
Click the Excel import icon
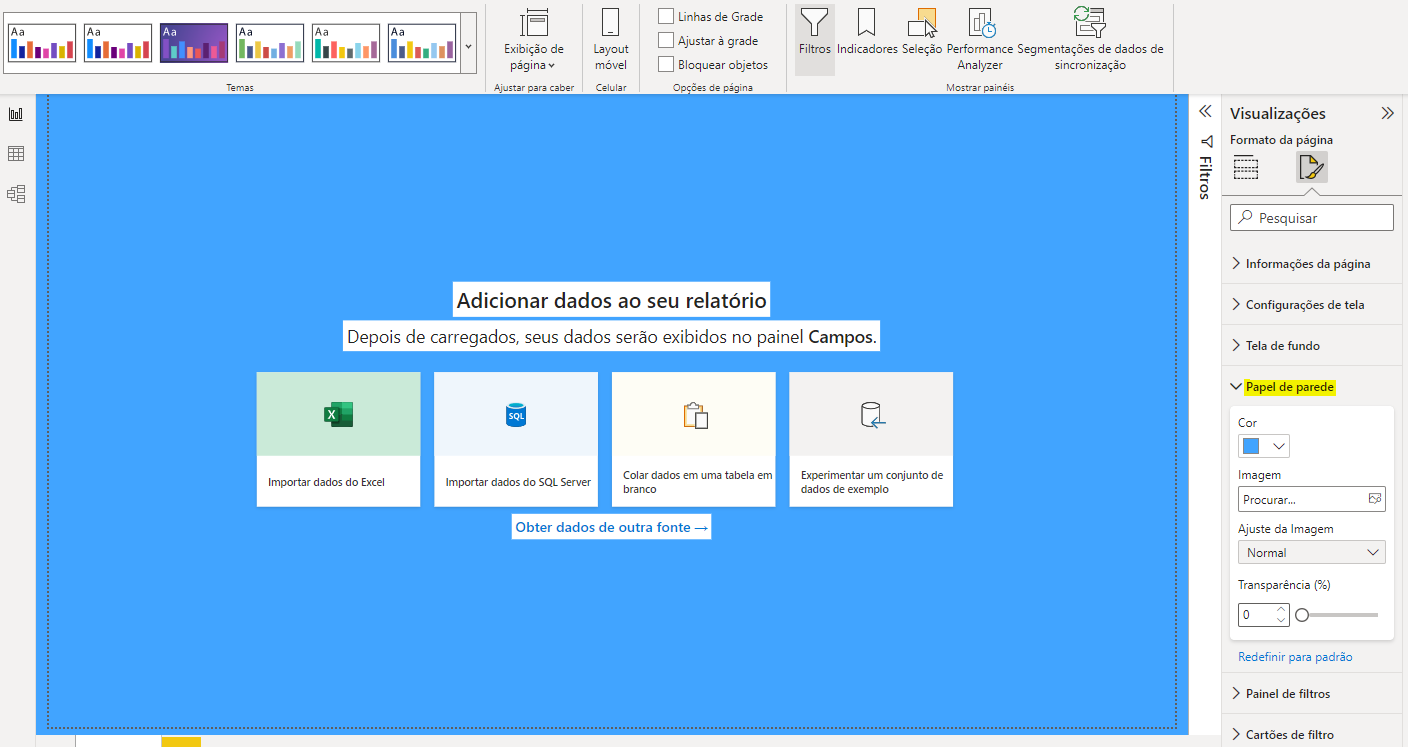[x=338, y=414]
